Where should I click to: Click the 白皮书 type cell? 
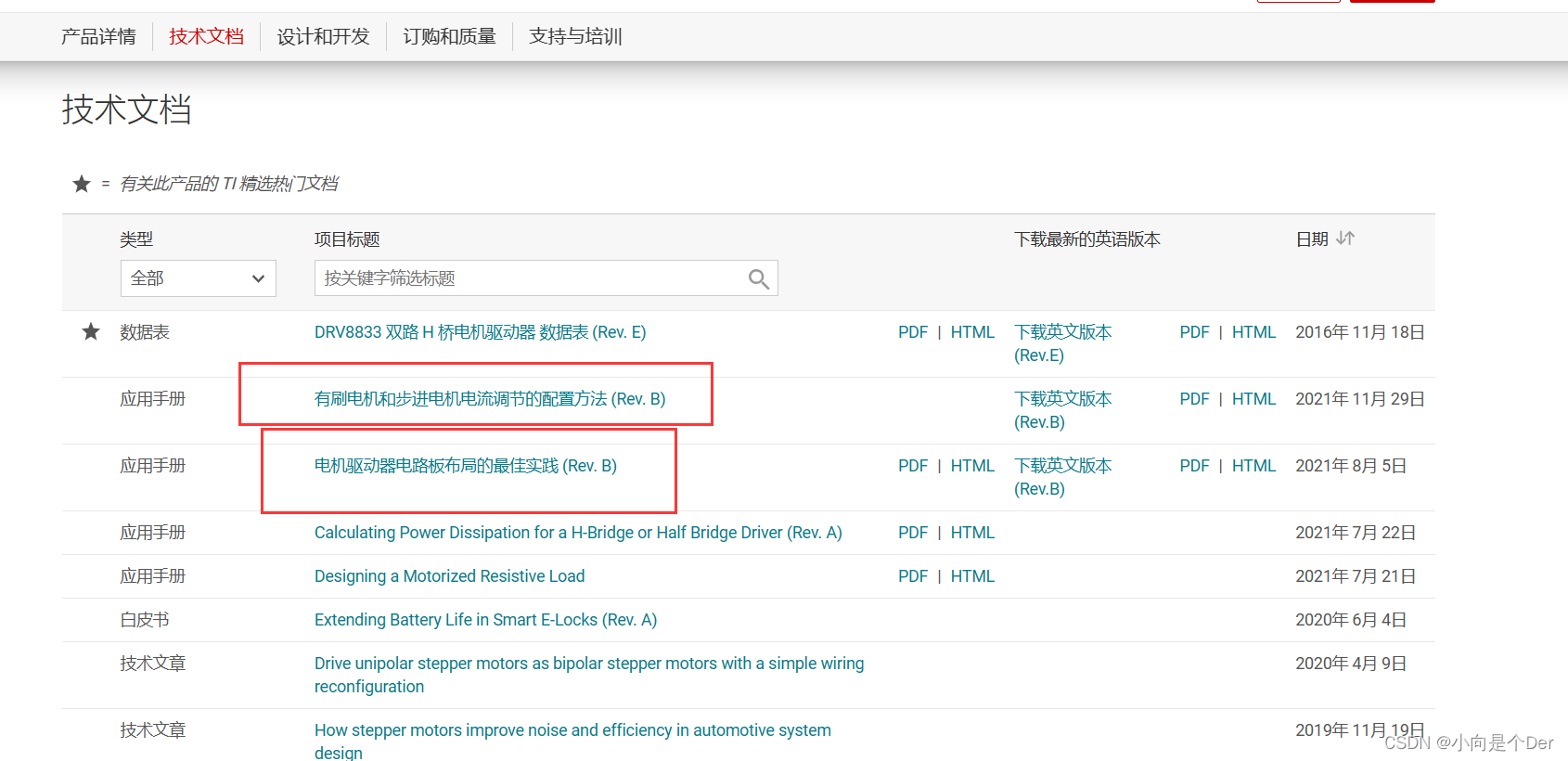click(145, 620)
